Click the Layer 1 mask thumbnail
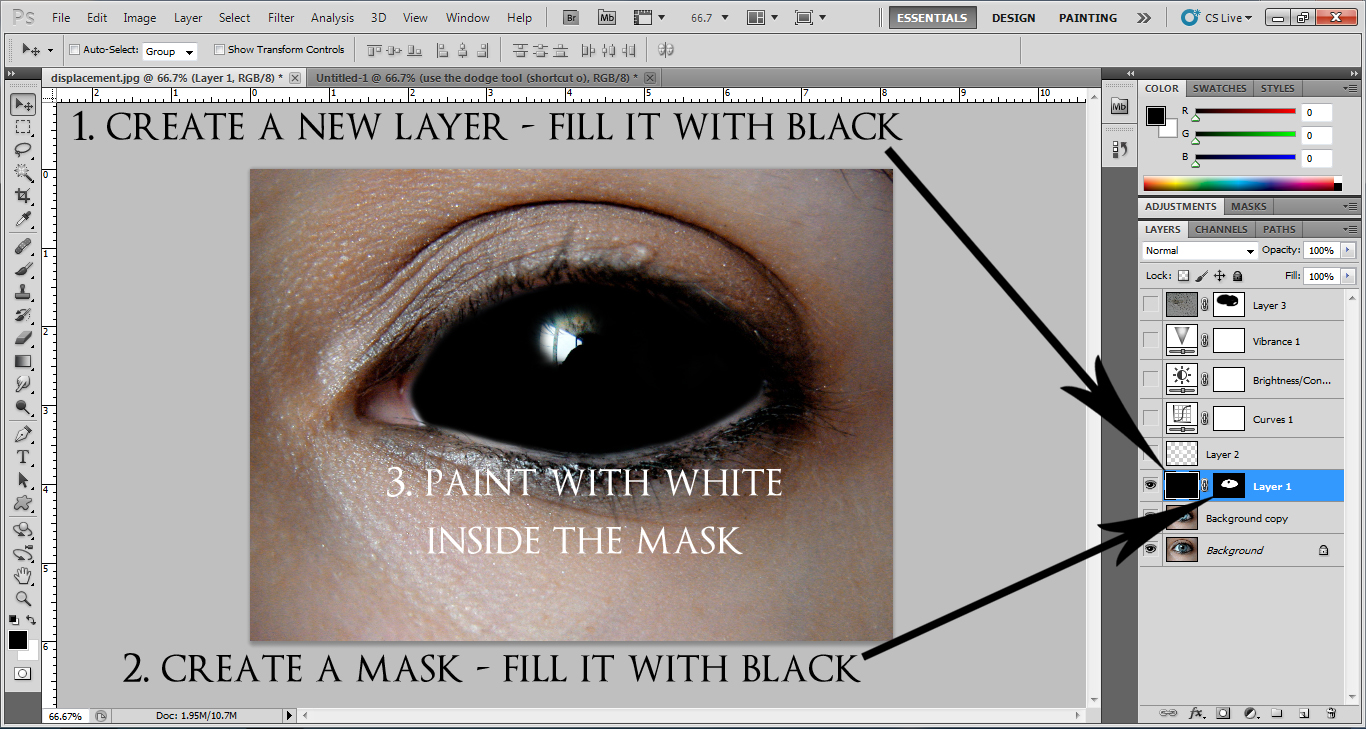 (x=1228, y=485)
